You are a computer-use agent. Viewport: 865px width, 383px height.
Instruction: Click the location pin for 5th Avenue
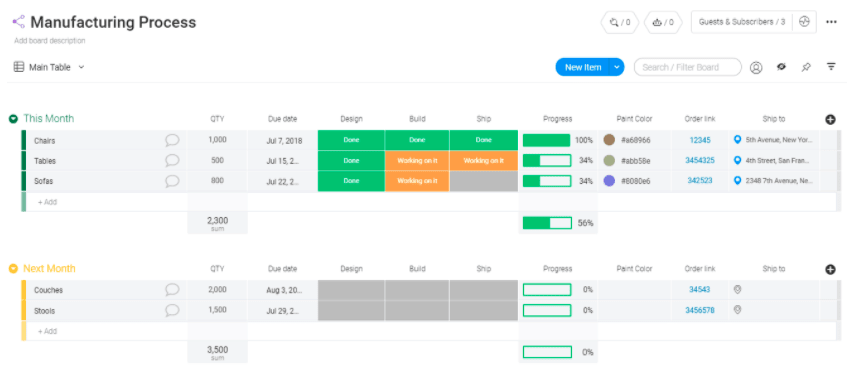click(738, 140)
